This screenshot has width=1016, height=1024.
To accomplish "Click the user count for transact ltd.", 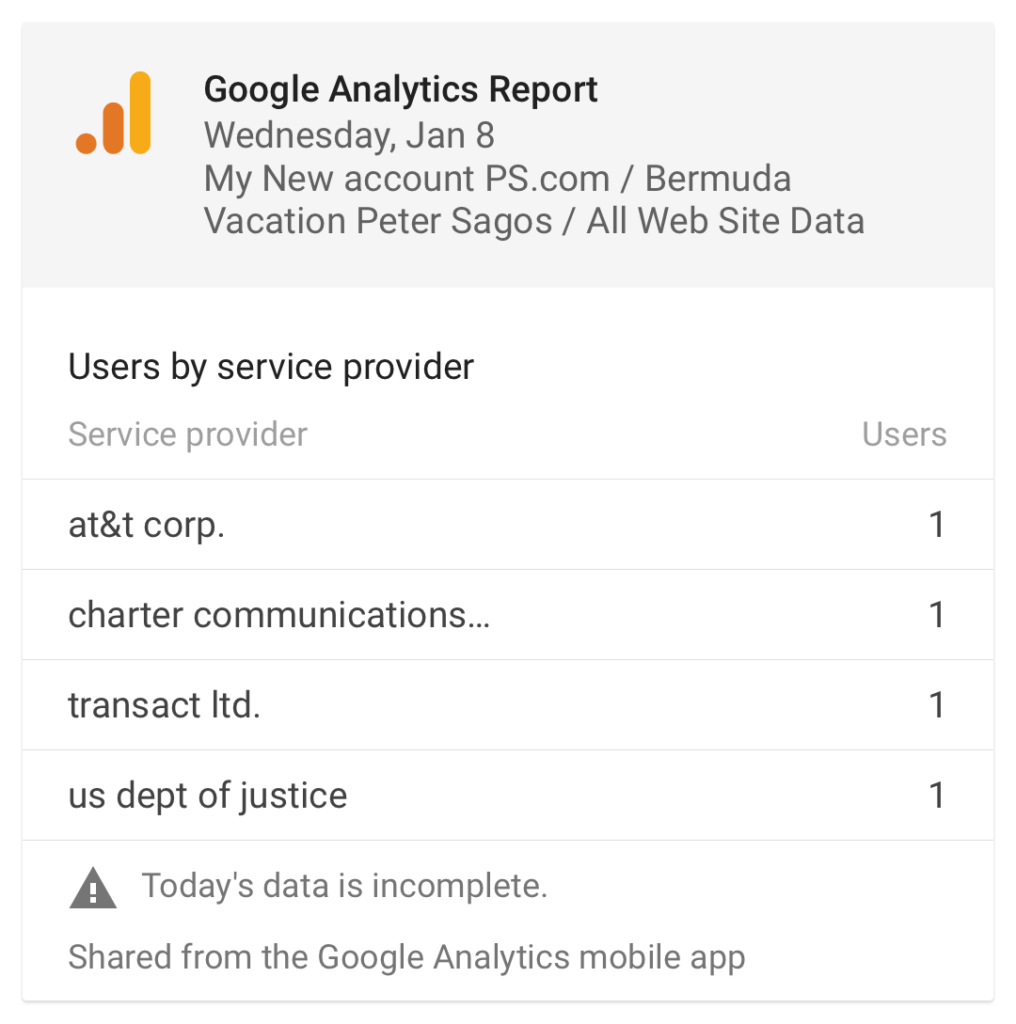I will [937, 705].
